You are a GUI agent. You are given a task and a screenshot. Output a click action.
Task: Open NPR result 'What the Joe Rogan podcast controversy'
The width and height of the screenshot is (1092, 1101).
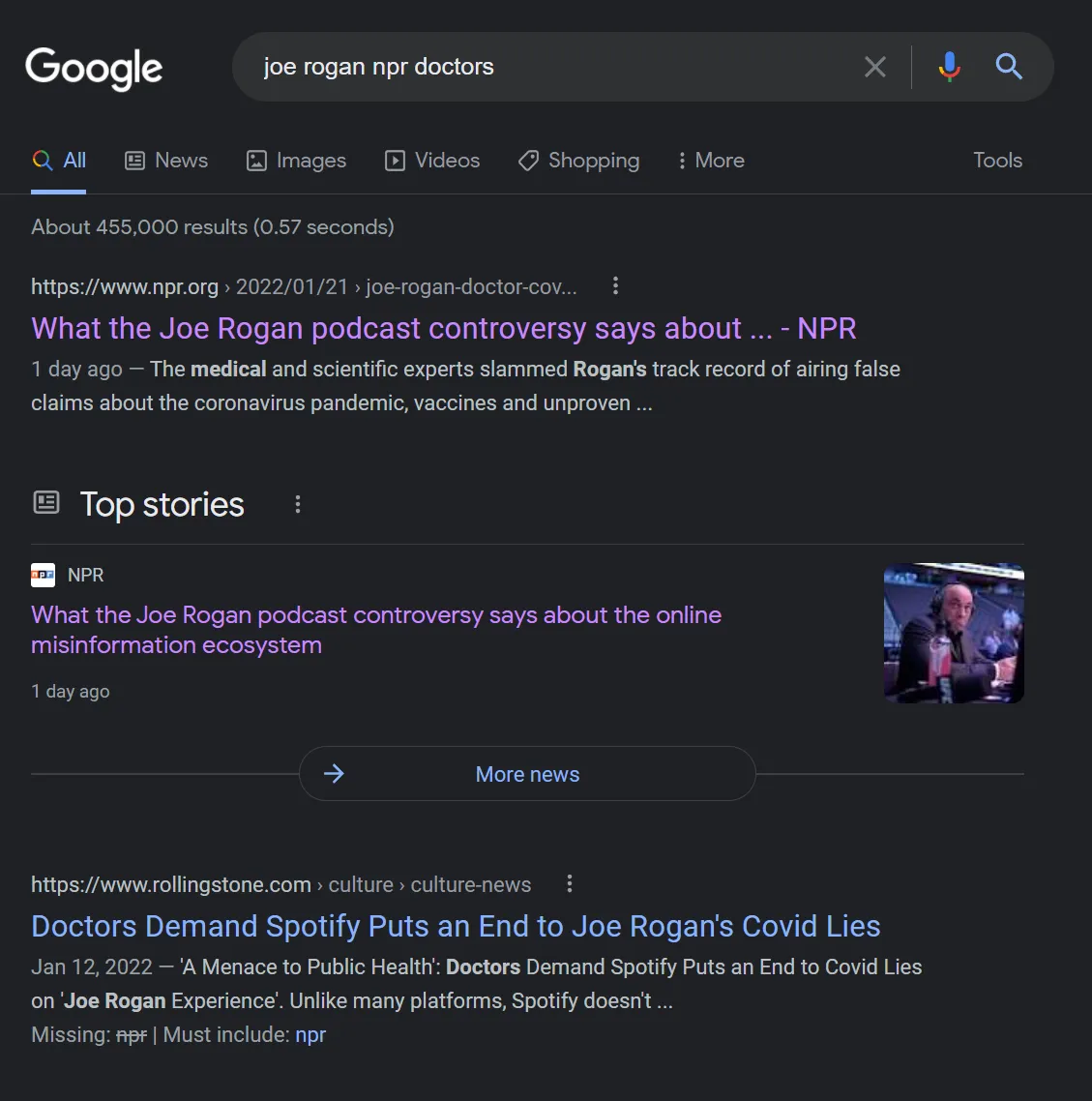coord(444,329)
